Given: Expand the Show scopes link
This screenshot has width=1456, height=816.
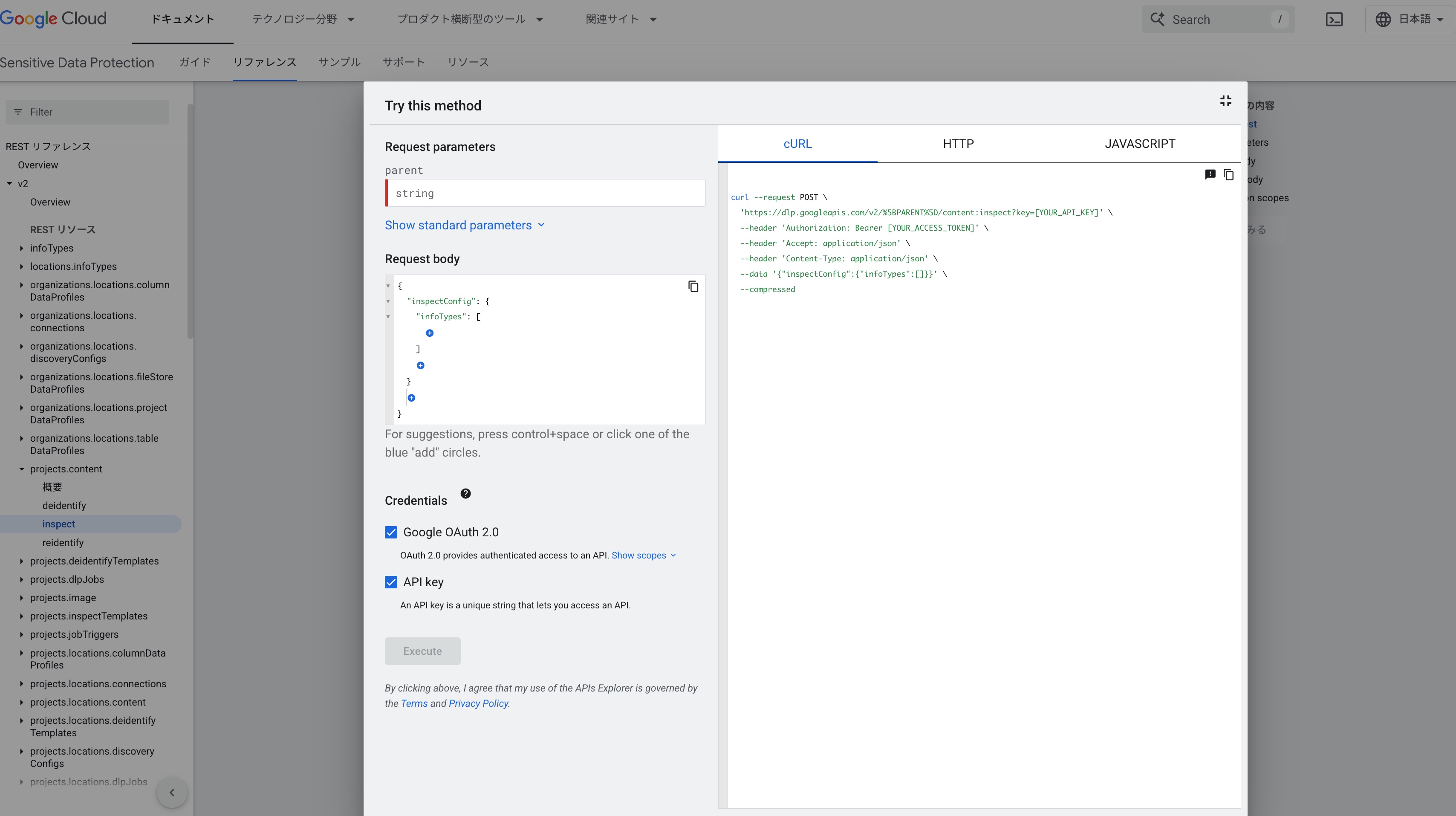Looking at the screenshot, I should click(643, 556).
